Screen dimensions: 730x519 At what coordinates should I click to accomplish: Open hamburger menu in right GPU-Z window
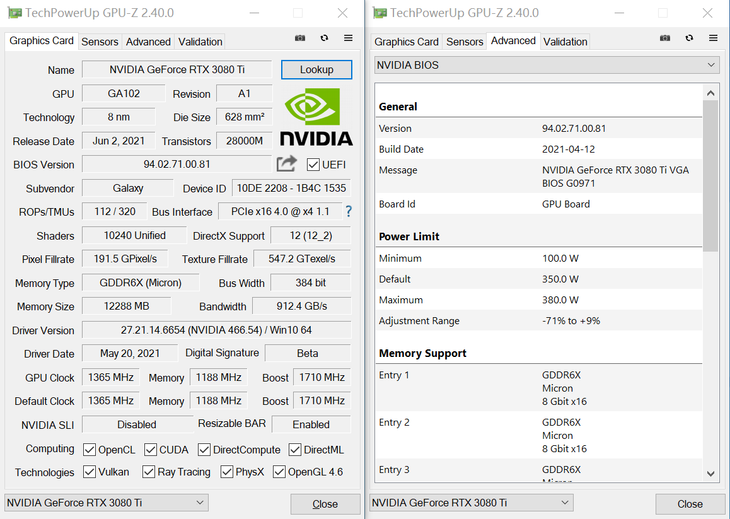tap(713, 38)
